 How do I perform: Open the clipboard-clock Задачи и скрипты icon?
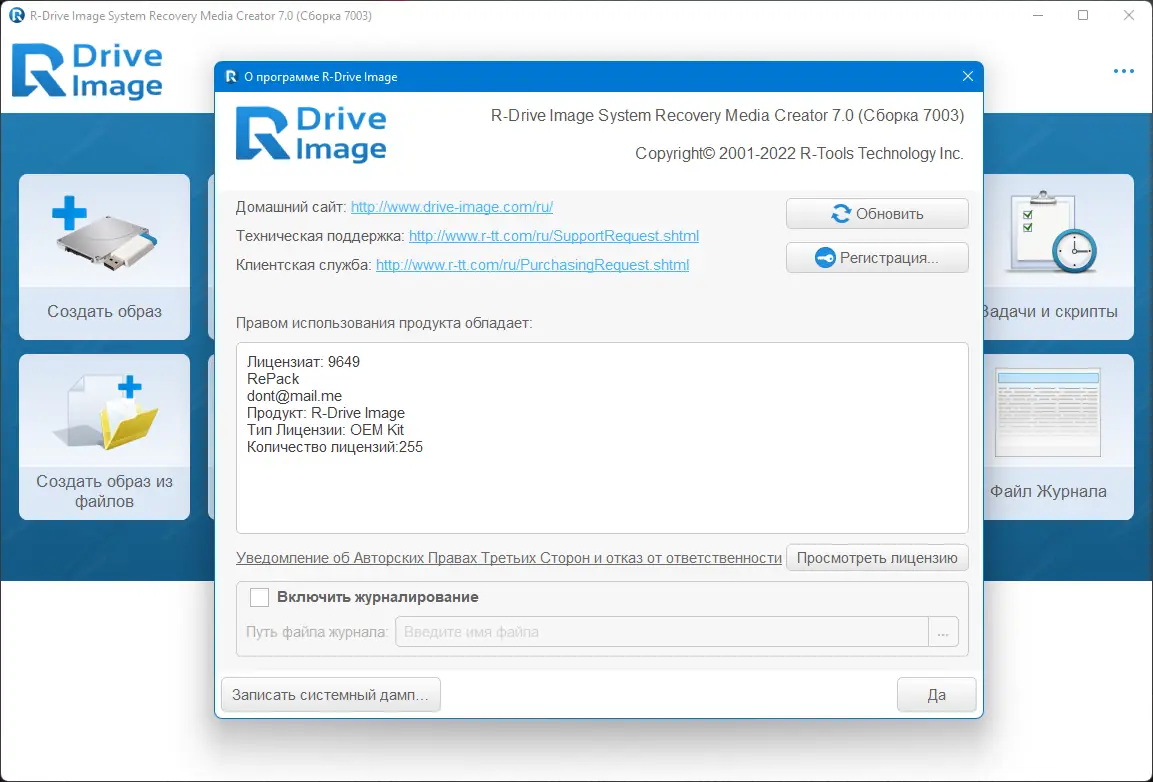pyautogui.click(x=1050, y=232)
